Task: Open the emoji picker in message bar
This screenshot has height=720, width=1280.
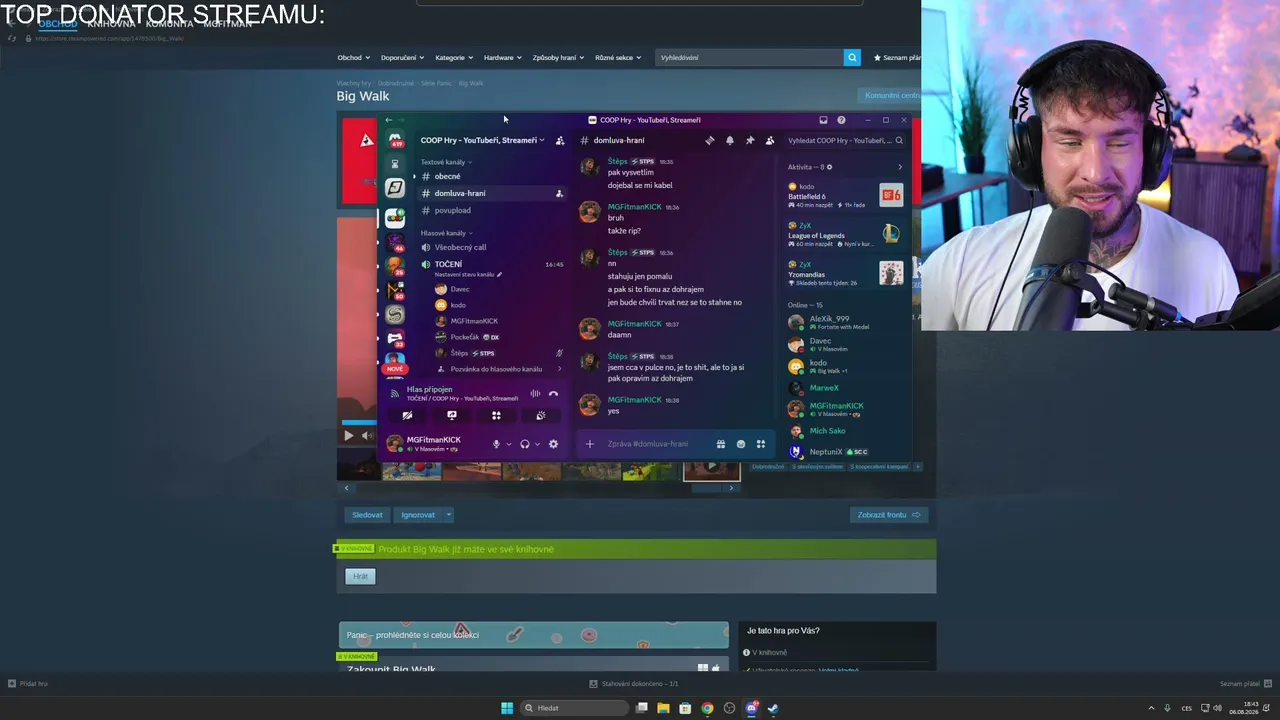Action: 741,444
